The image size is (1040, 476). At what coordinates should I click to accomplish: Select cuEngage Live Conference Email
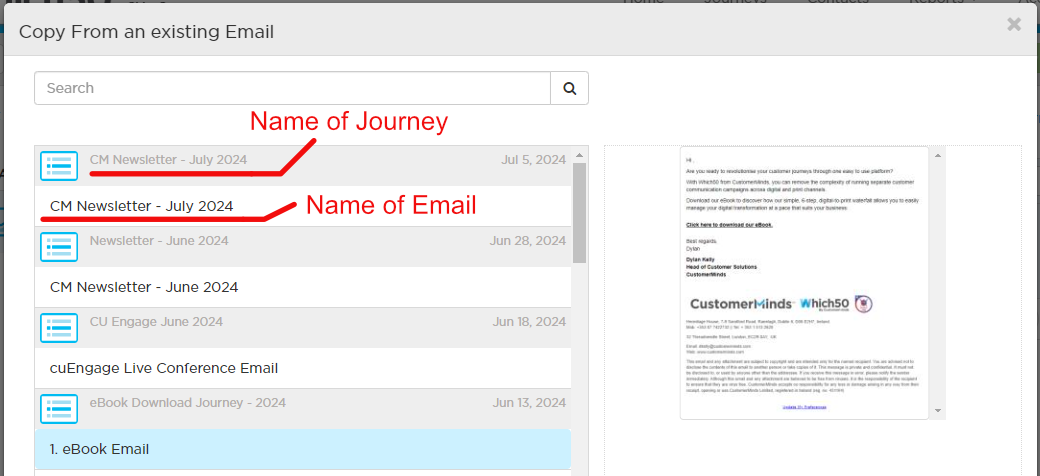[303, 368]
